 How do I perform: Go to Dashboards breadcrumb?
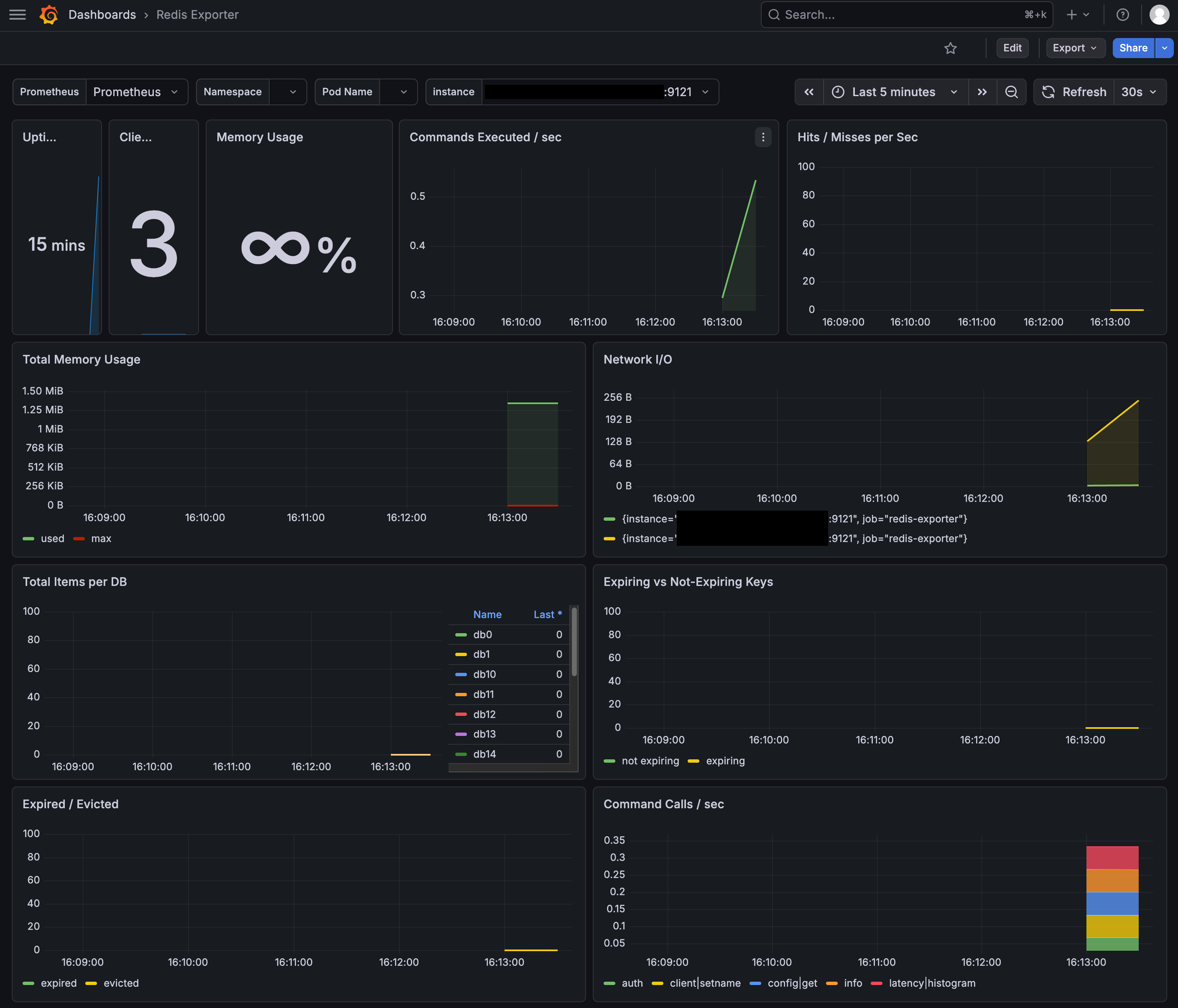pyautogui.click(x=102, y=15)
